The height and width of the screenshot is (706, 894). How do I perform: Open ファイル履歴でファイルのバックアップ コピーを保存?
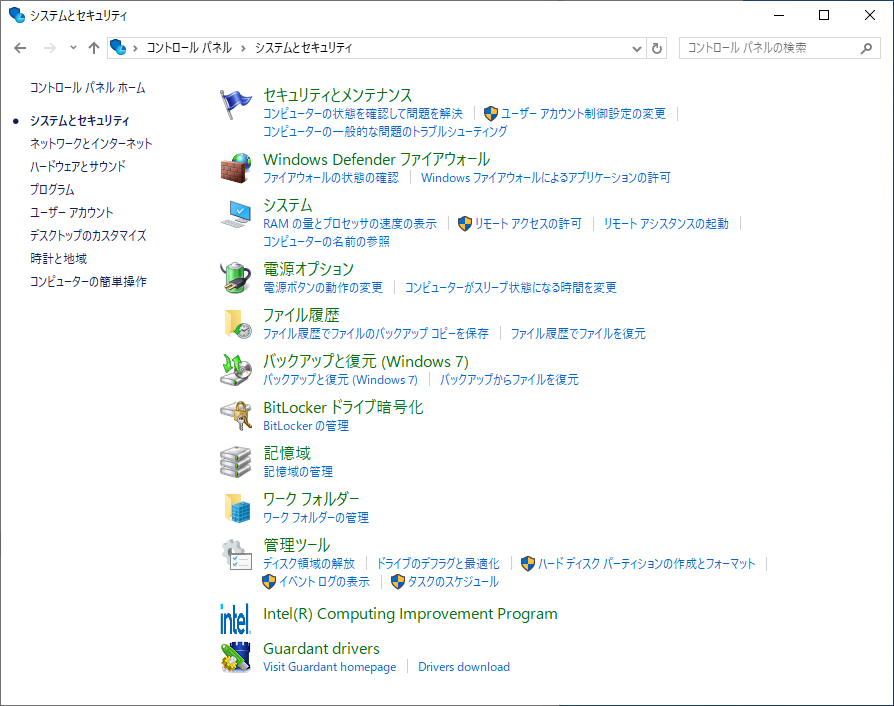coord(376,334)
